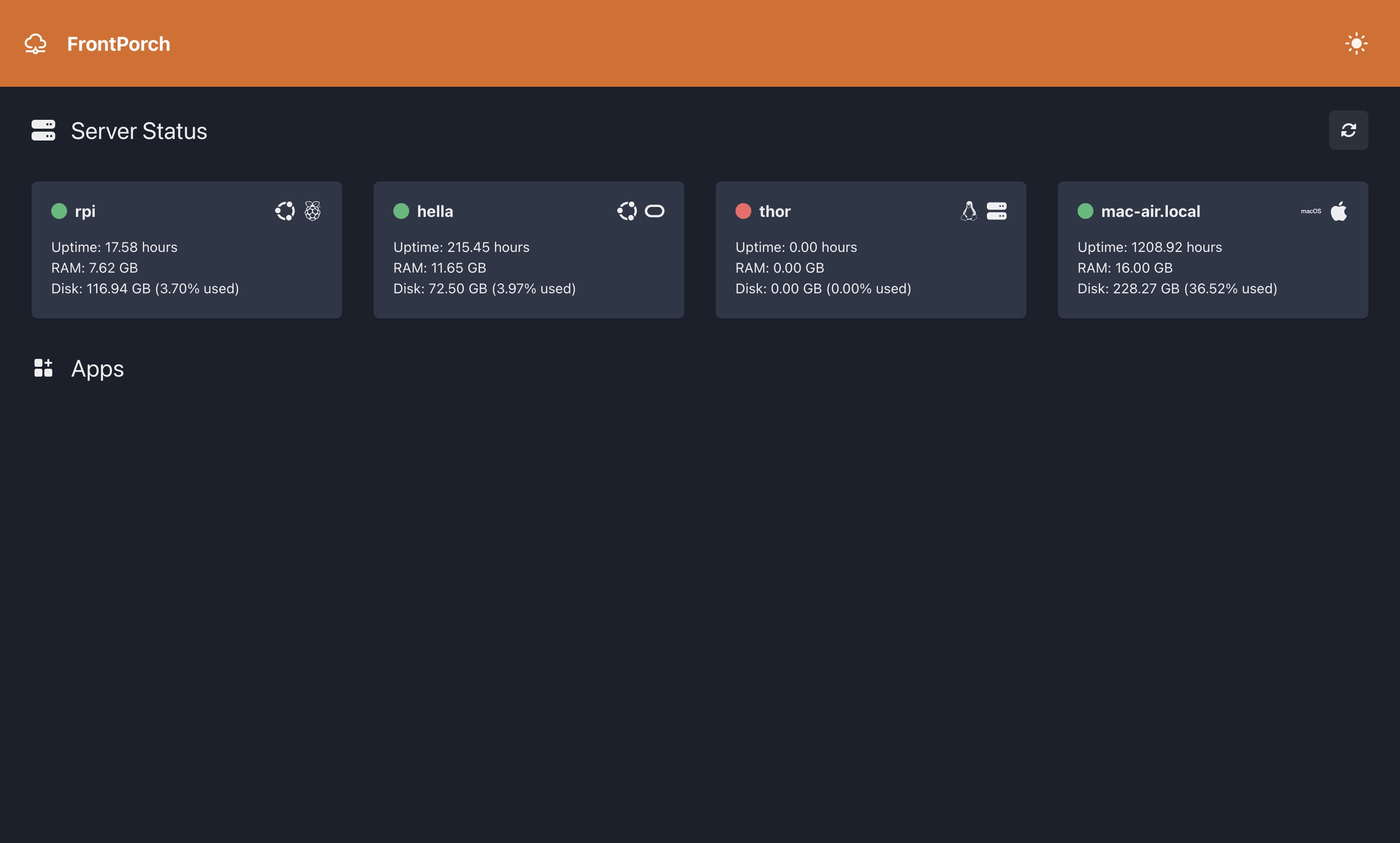Click the Server Status heading

(x=139, y=131)
